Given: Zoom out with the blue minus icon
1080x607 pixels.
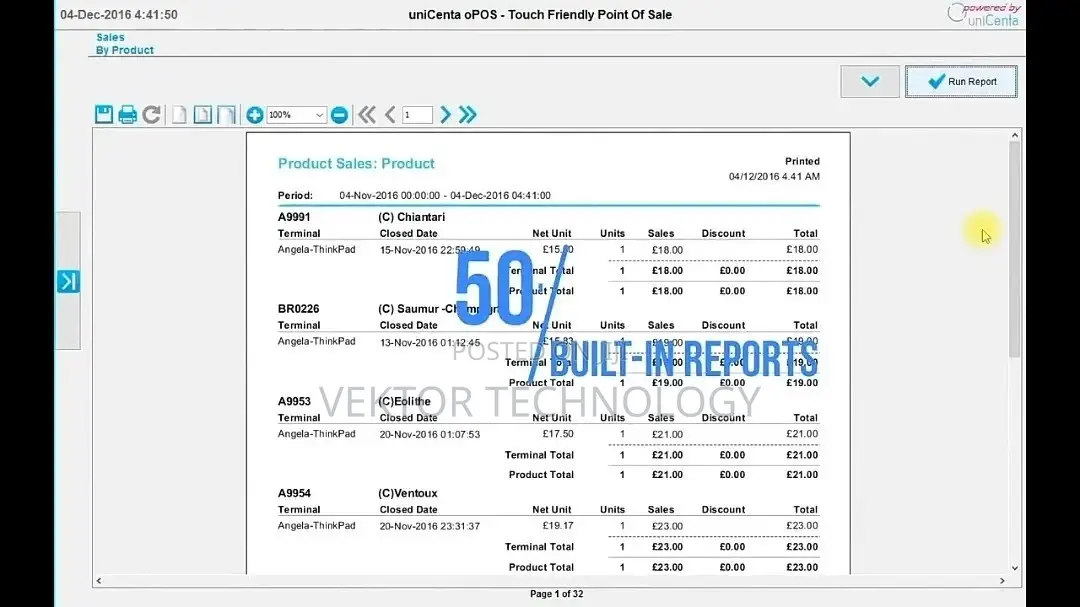Looking at the screenshot, I should coord(339,115).
